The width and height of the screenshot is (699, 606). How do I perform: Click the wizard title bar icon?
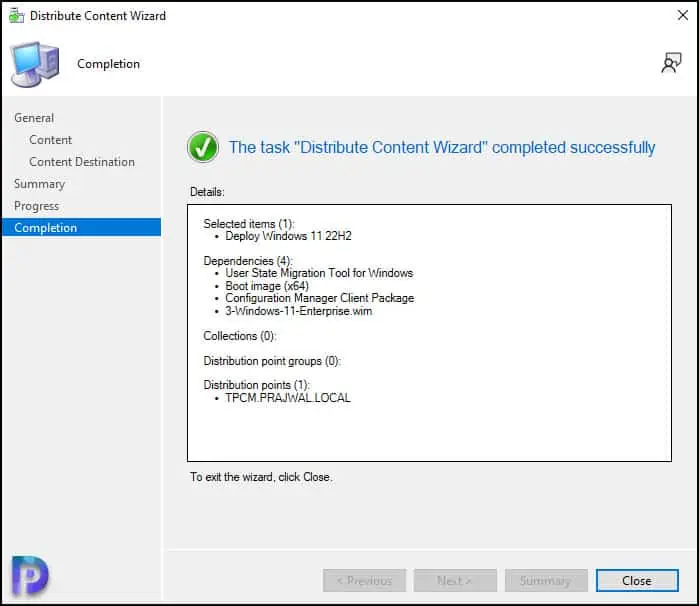tap(16, 16)
